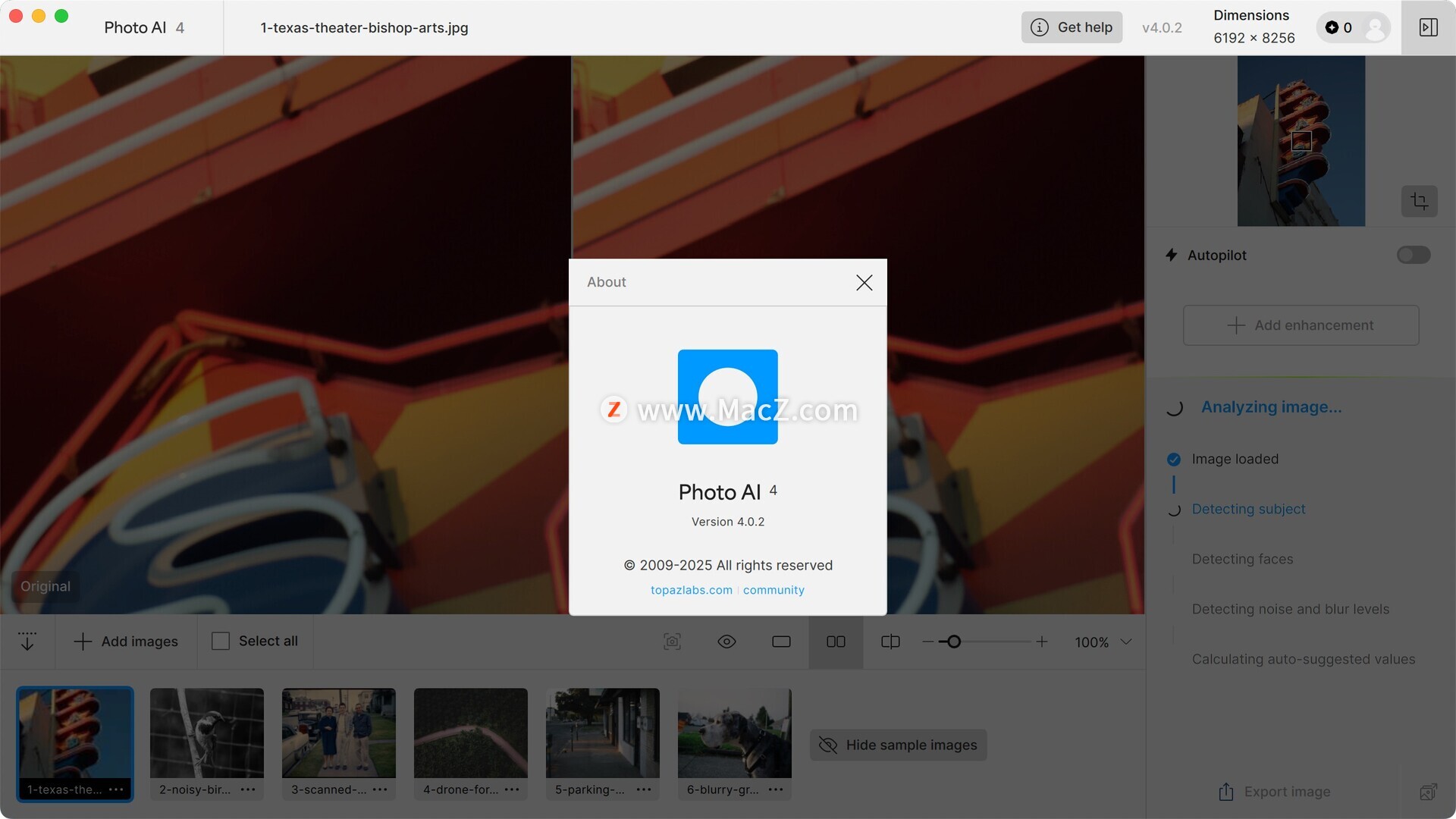
Task: Open options menu for 3-scanned-...
Action: click(380, 789)
